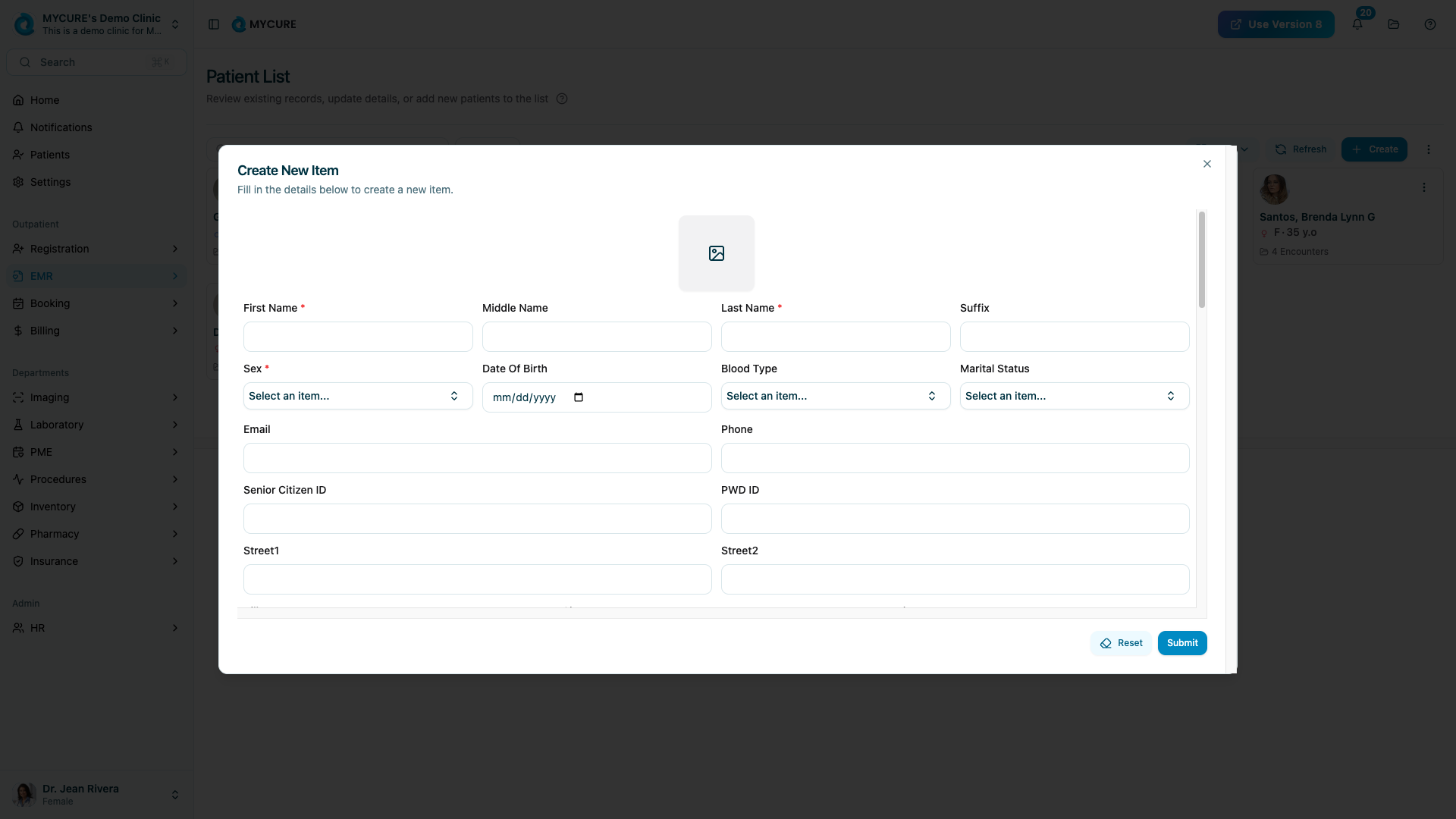Open the Marital Status dropdown
Image resolution: width=1456 pixels, height=819 pixels.
click(1074, 396)
